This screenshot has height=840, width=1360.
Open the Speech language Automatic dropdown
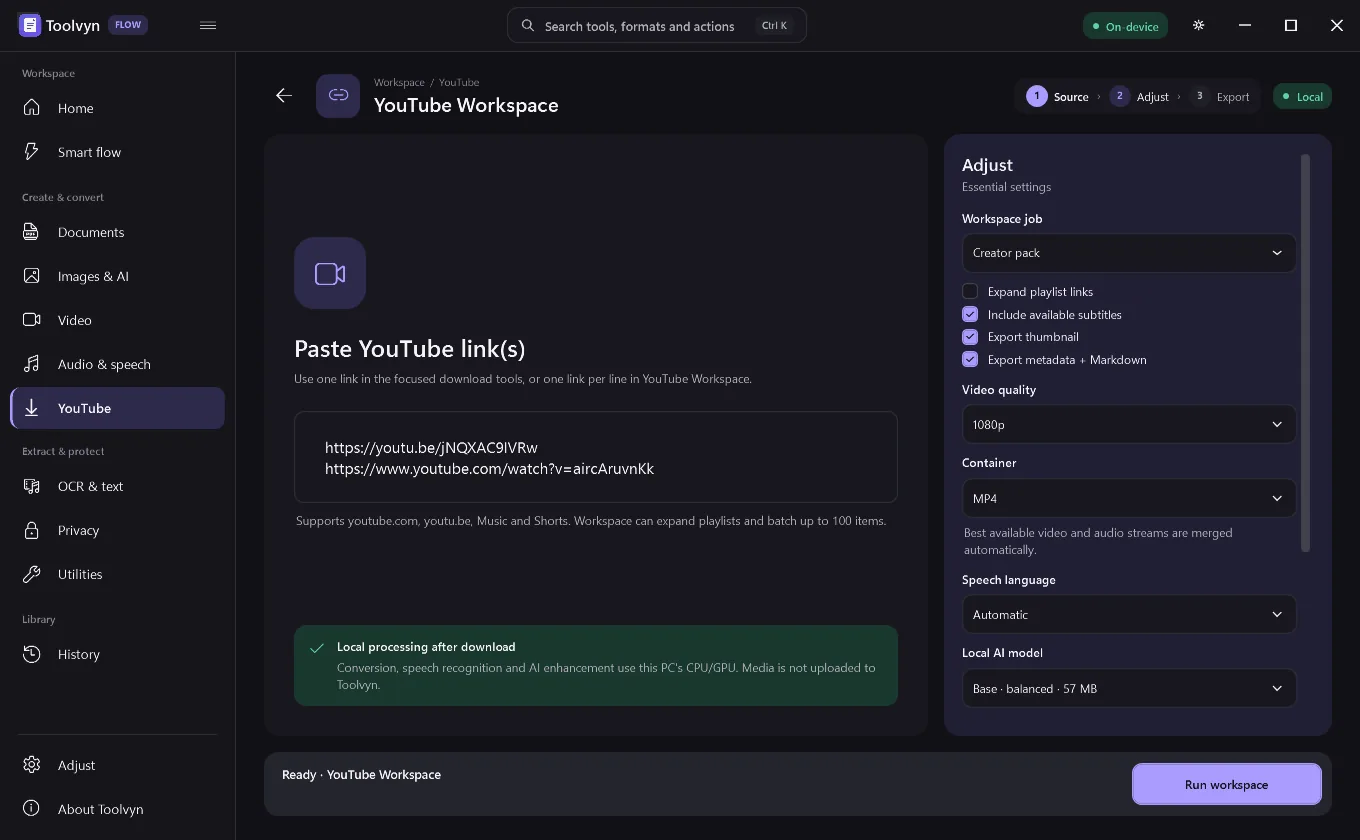(1129, 615)
